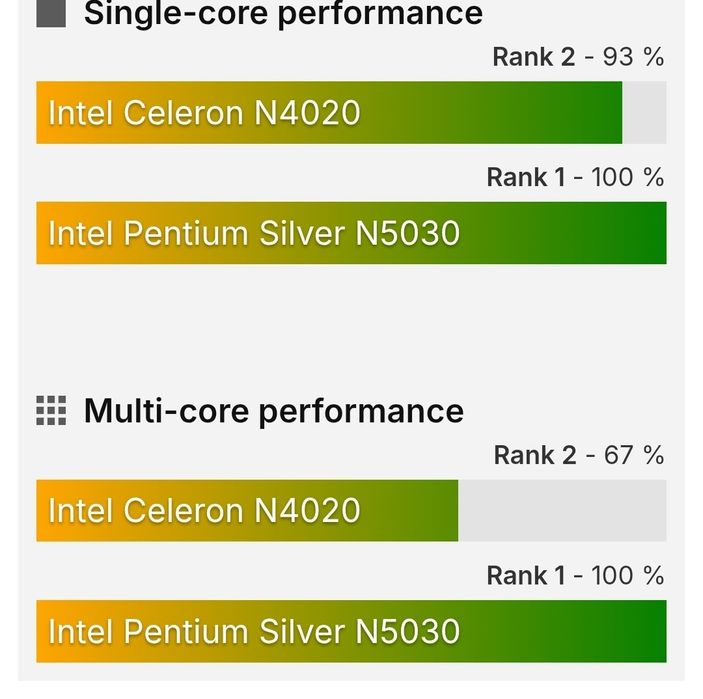Viewport: 703px width, 699px height.
Task: Click the grid Multi-core performance icon
Action: tap(51, 411)
